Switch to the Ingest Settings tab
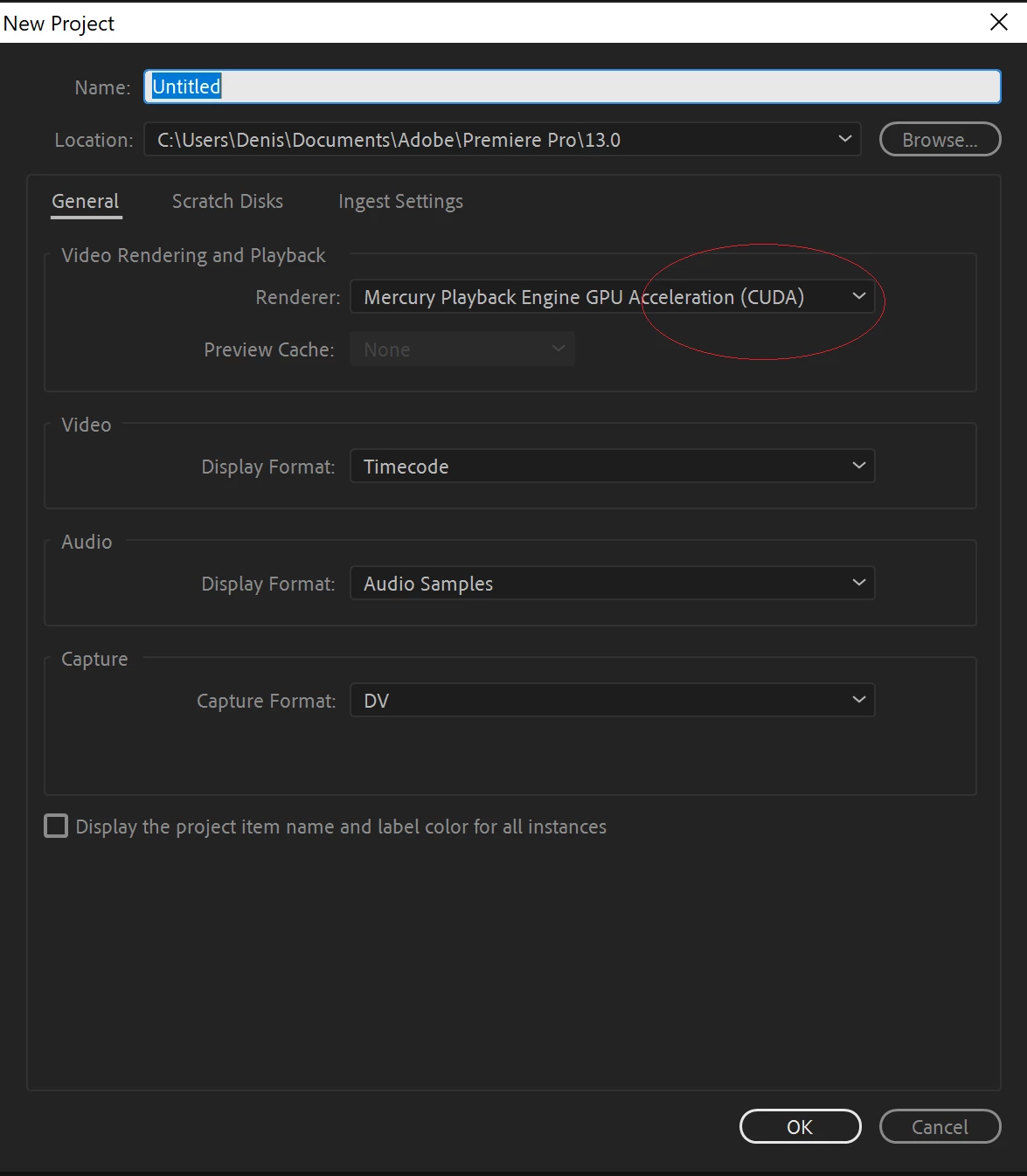Image resolution: width=1027 pixels, height=1176 pixels. coord(400,202)
